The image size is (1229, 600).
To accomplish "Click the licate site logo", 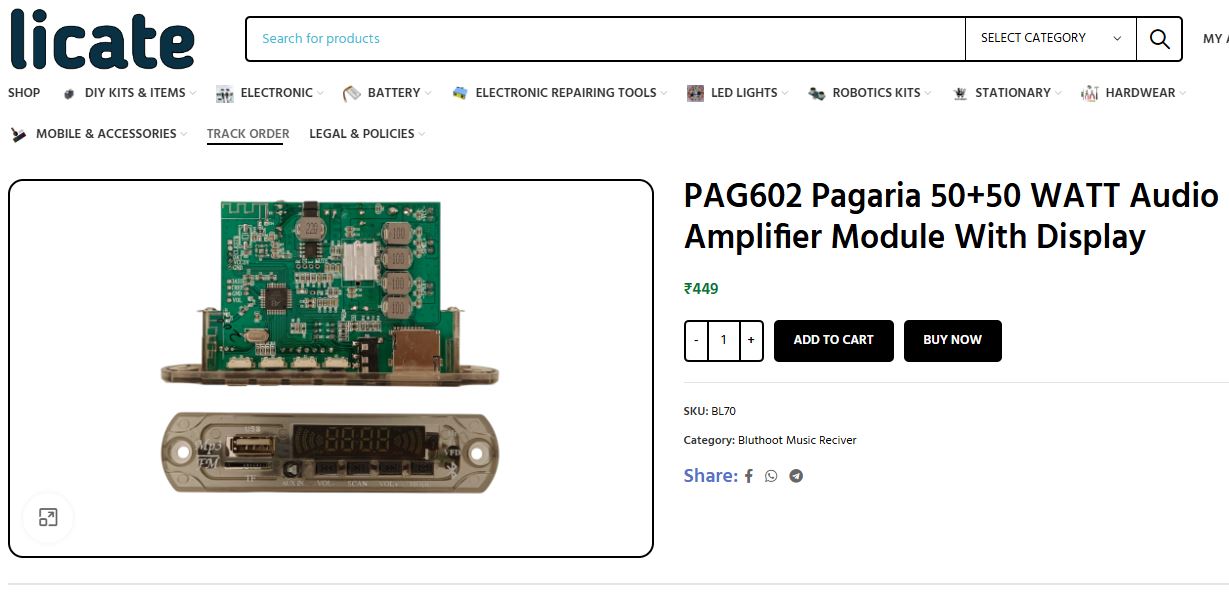I will tap(102, 40).
